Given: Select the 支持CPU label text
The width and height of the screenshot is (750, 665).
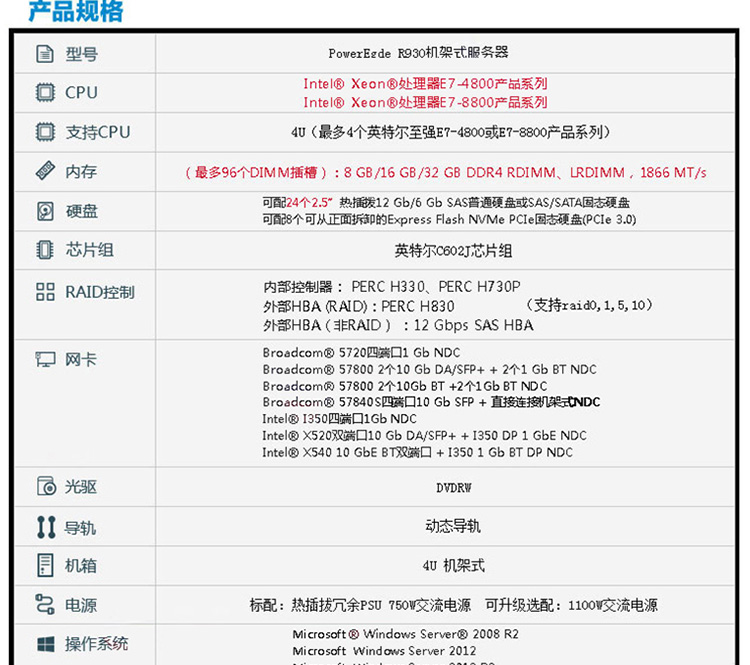Looking at the screenshot, I should point(98,132).
